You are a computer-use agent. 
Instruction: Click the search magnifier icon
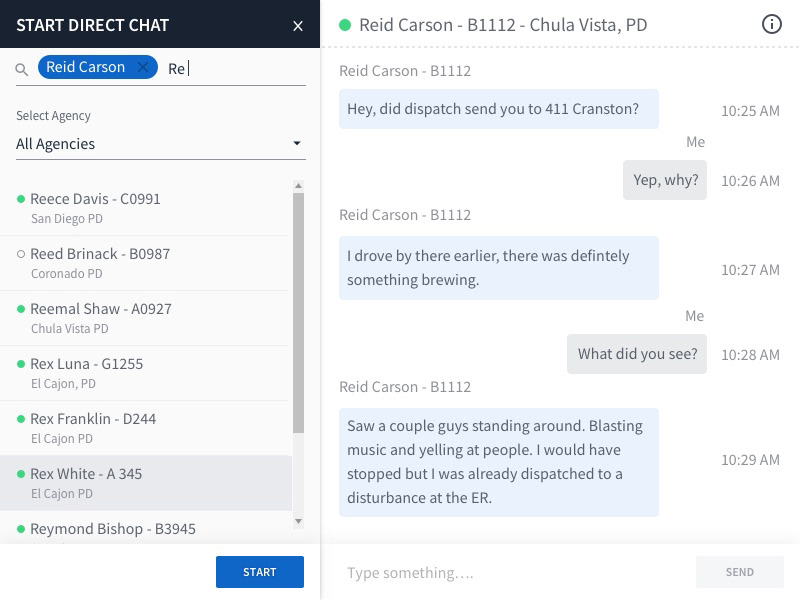[22, 69]
